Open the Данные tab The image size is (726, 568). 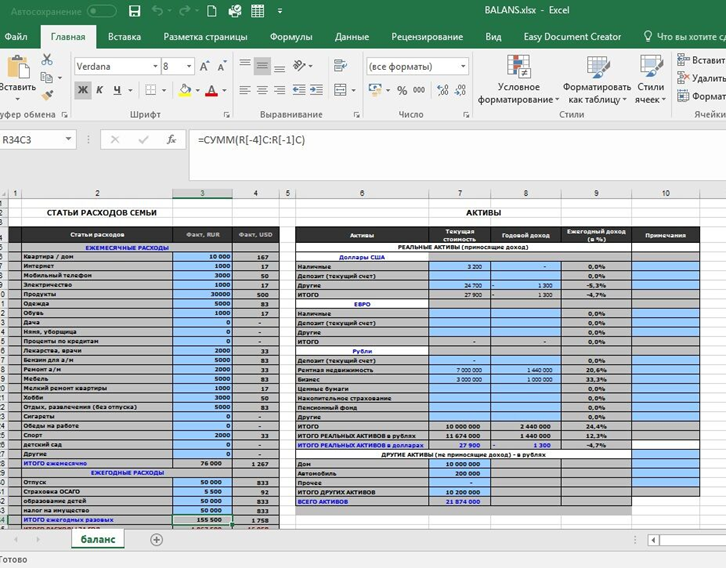click(352, 37)
